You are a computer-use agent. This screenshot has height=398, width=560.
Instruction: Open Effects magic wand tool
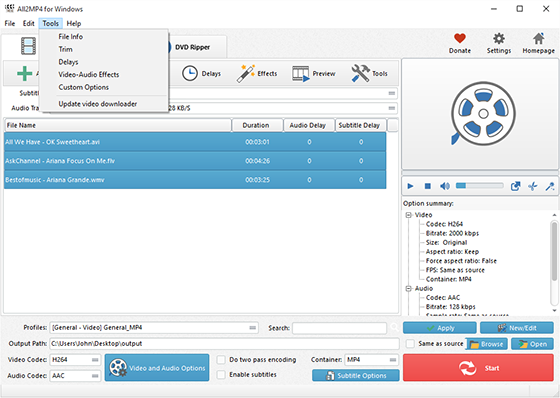click(x=245, y=73)
